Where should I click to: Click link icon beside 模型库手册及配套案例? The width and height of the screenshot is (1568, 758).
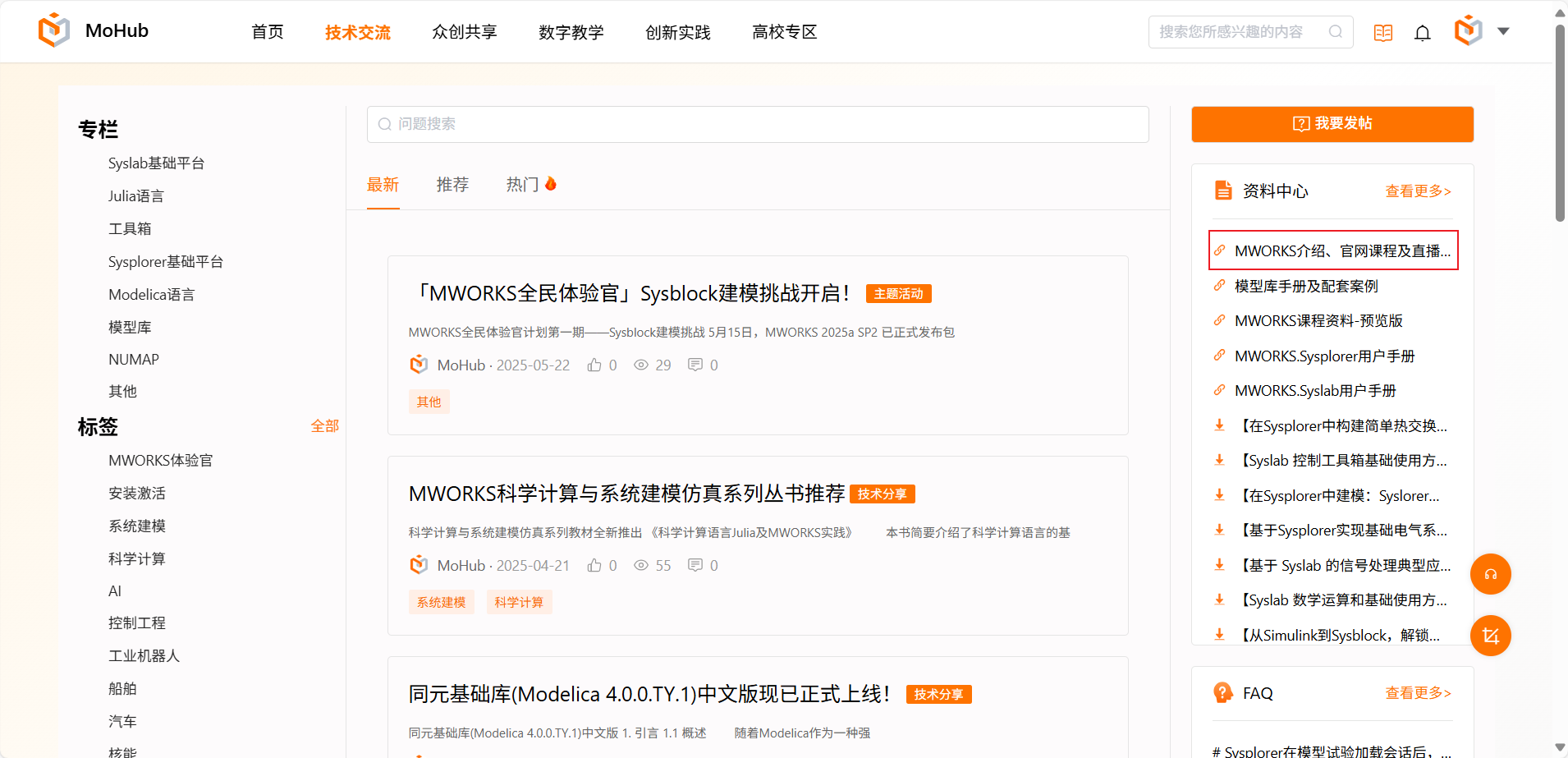[x=1220, y=286]
